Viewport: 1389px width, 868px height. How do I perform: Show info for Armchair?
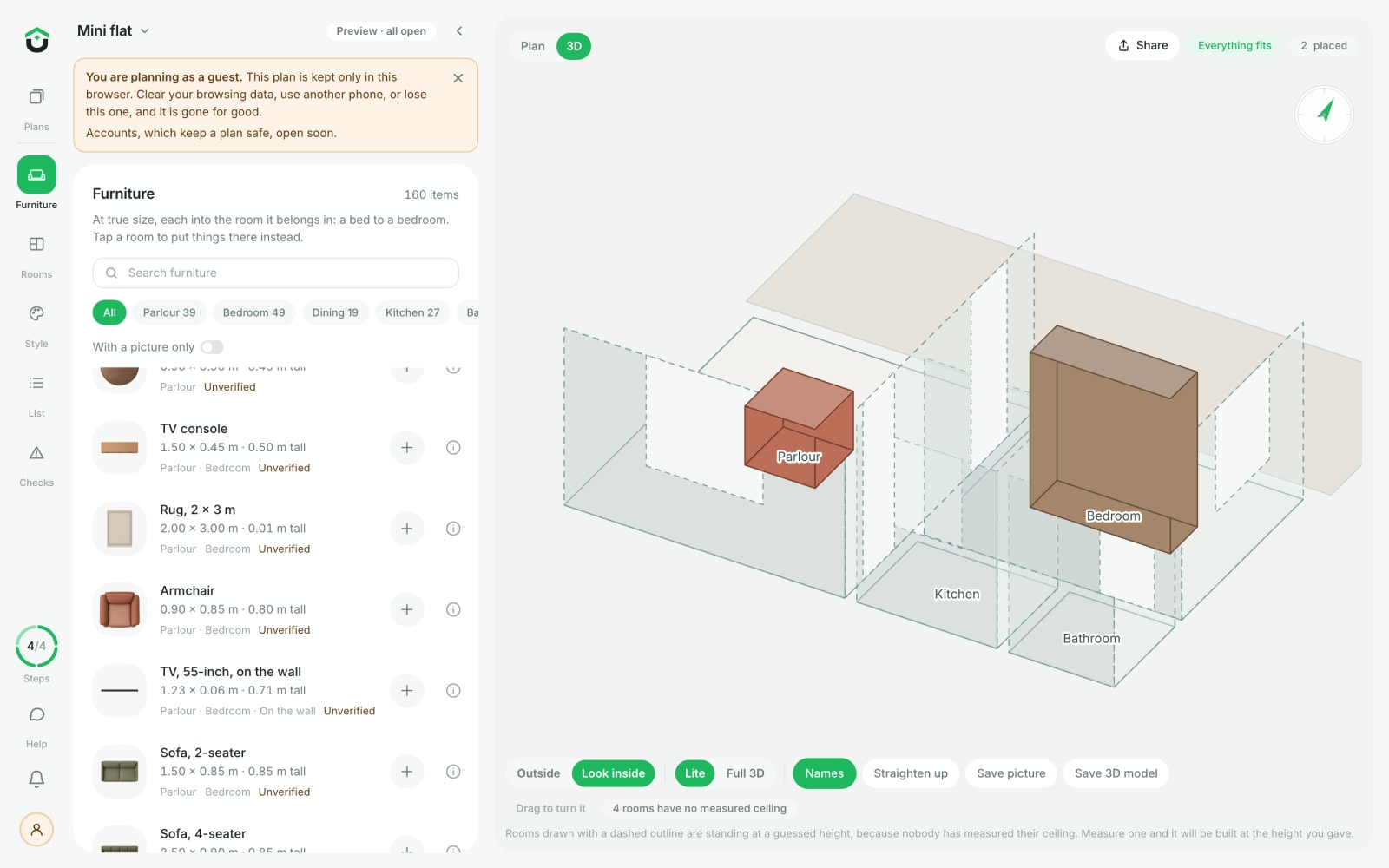tap(453, 609)
